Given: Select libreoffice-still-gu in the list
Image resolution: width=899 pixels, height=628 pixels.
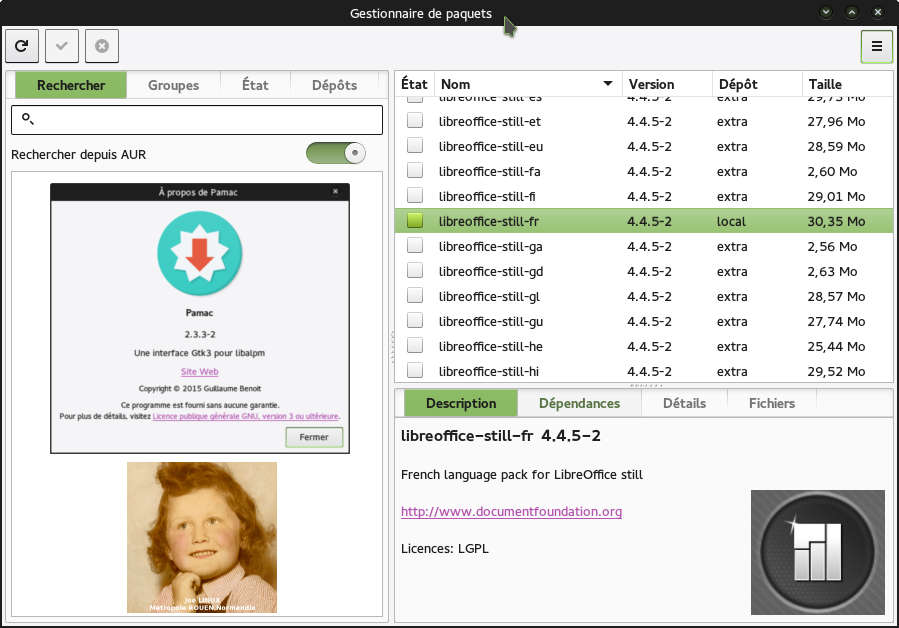Looking at the screenshot, I should 491,322.
